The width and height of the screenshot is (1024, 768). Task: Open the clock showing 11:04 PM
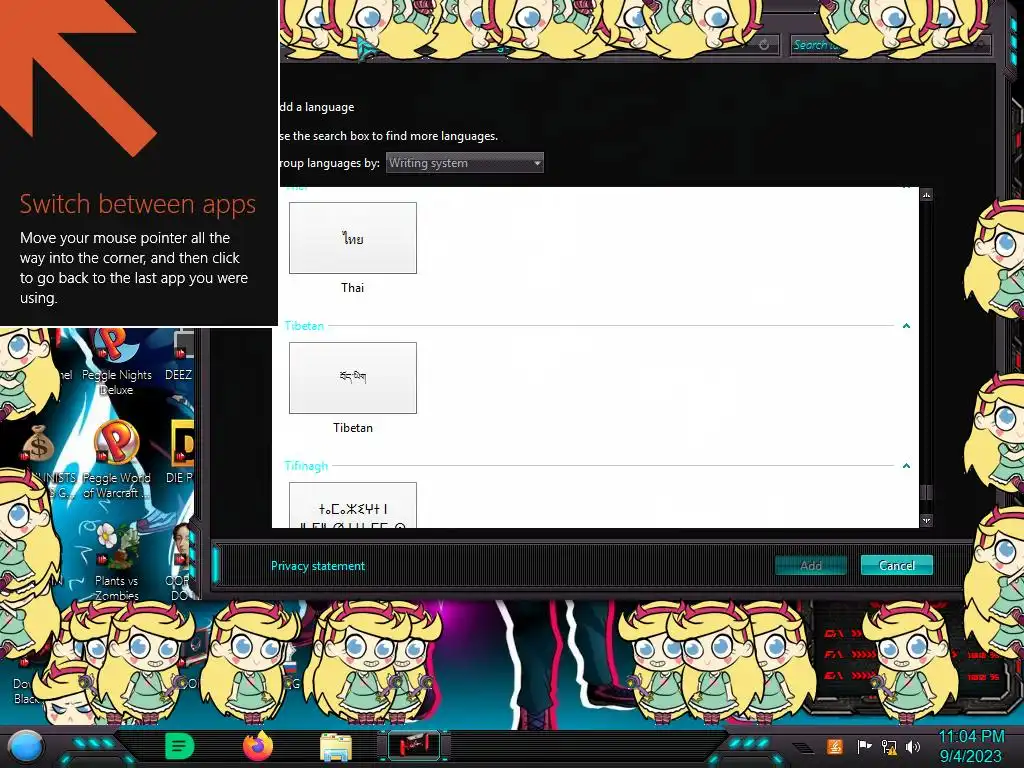point(971,746)
